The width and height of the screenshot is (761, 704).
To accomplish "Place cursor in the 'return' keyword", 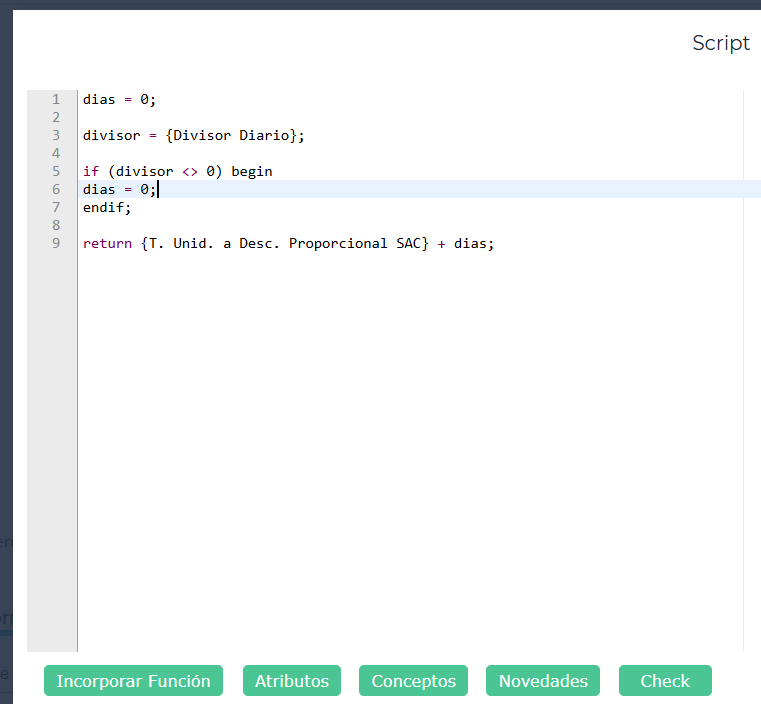I will (x=107, y=244).
